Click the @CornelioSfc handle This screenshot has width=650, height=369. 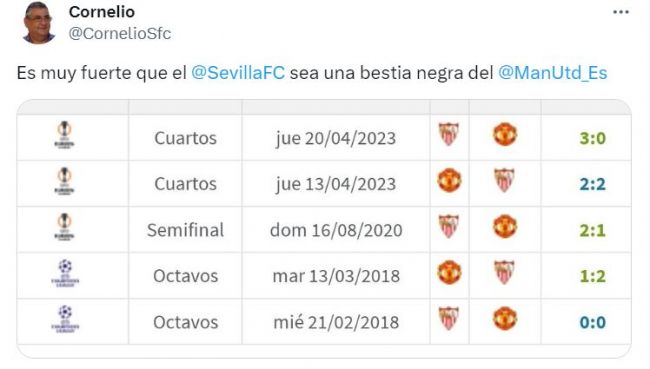(x=119, y=33)
